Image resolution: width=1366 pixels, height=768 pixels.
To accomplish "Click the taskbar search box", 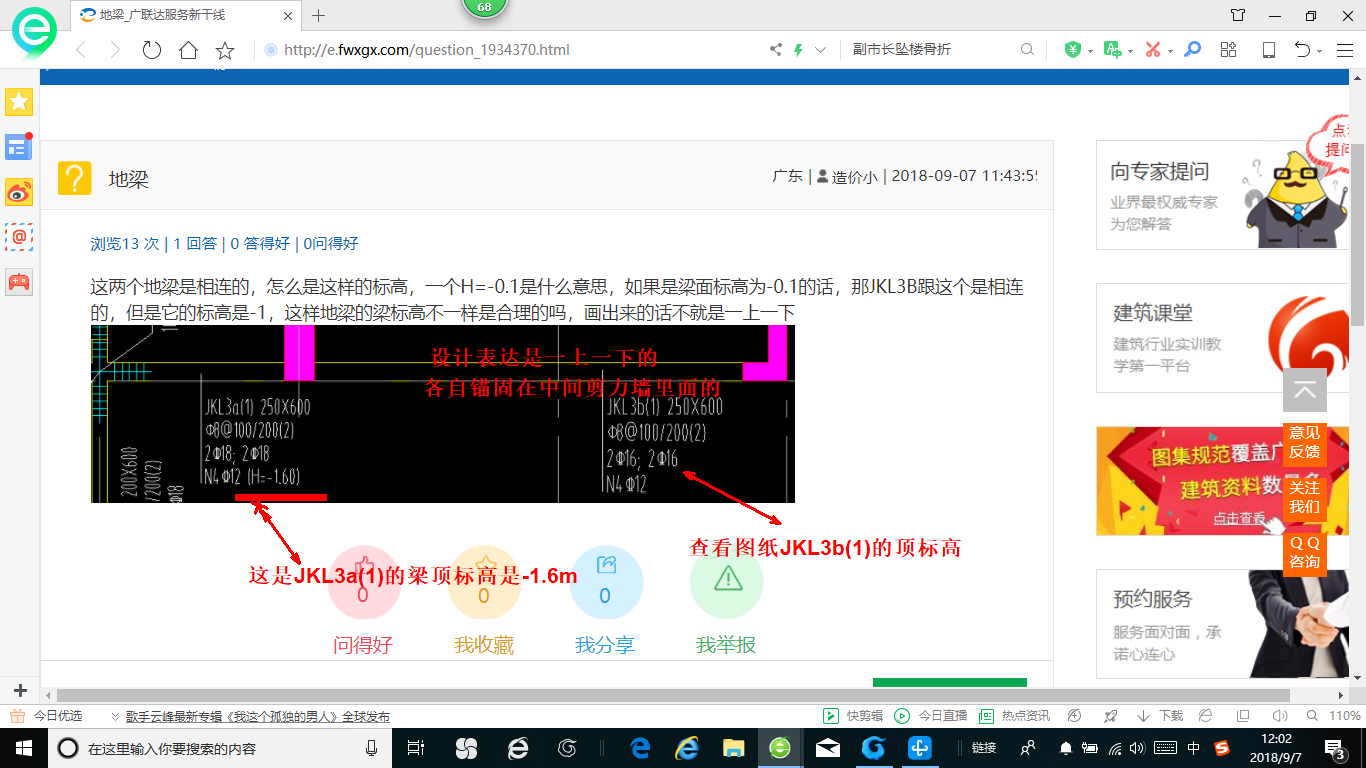I will pyautogui.click(x=218, y=748).
